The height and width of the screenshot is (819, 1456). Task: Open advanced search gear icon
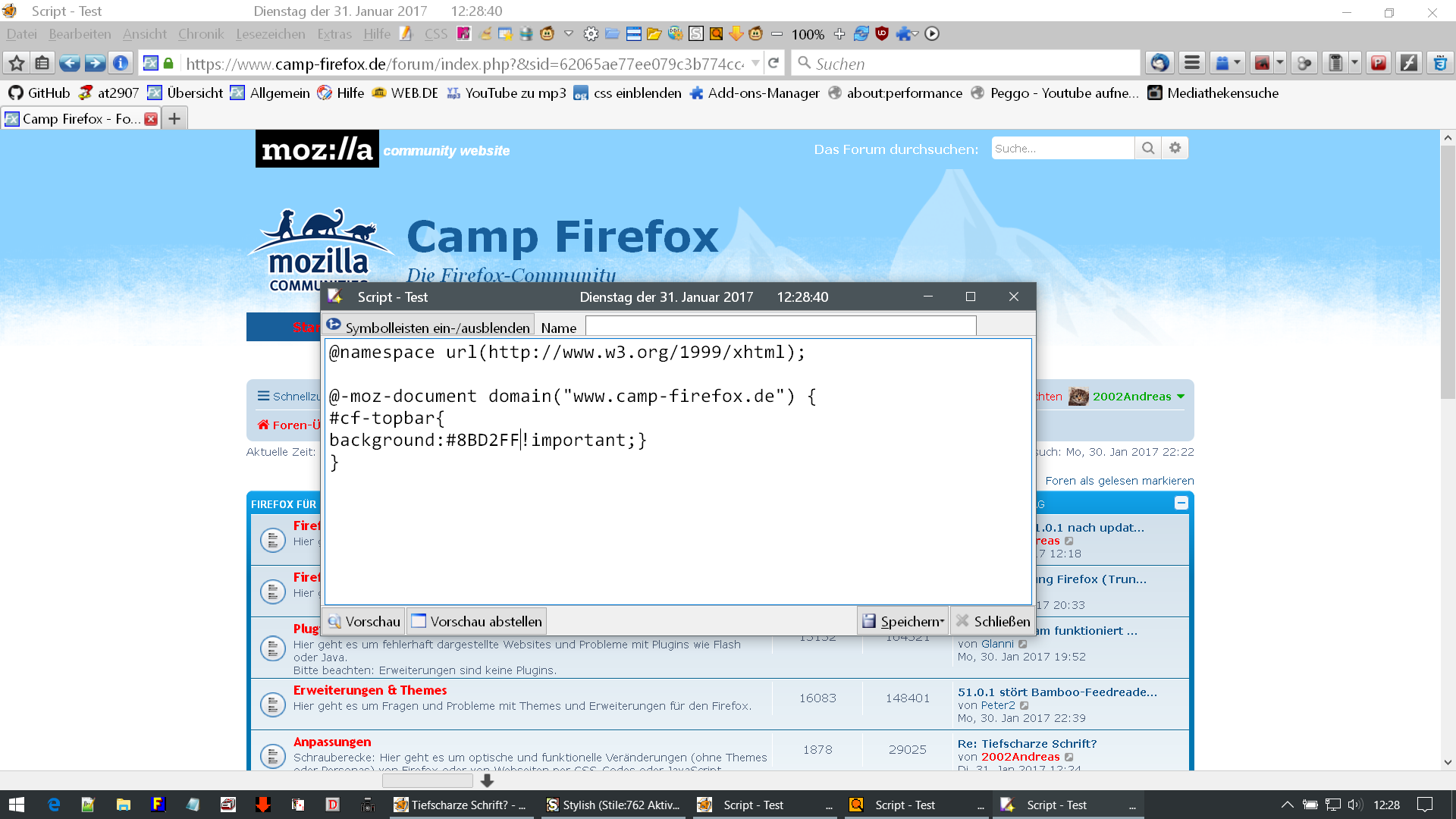[x=1175, y=149]
